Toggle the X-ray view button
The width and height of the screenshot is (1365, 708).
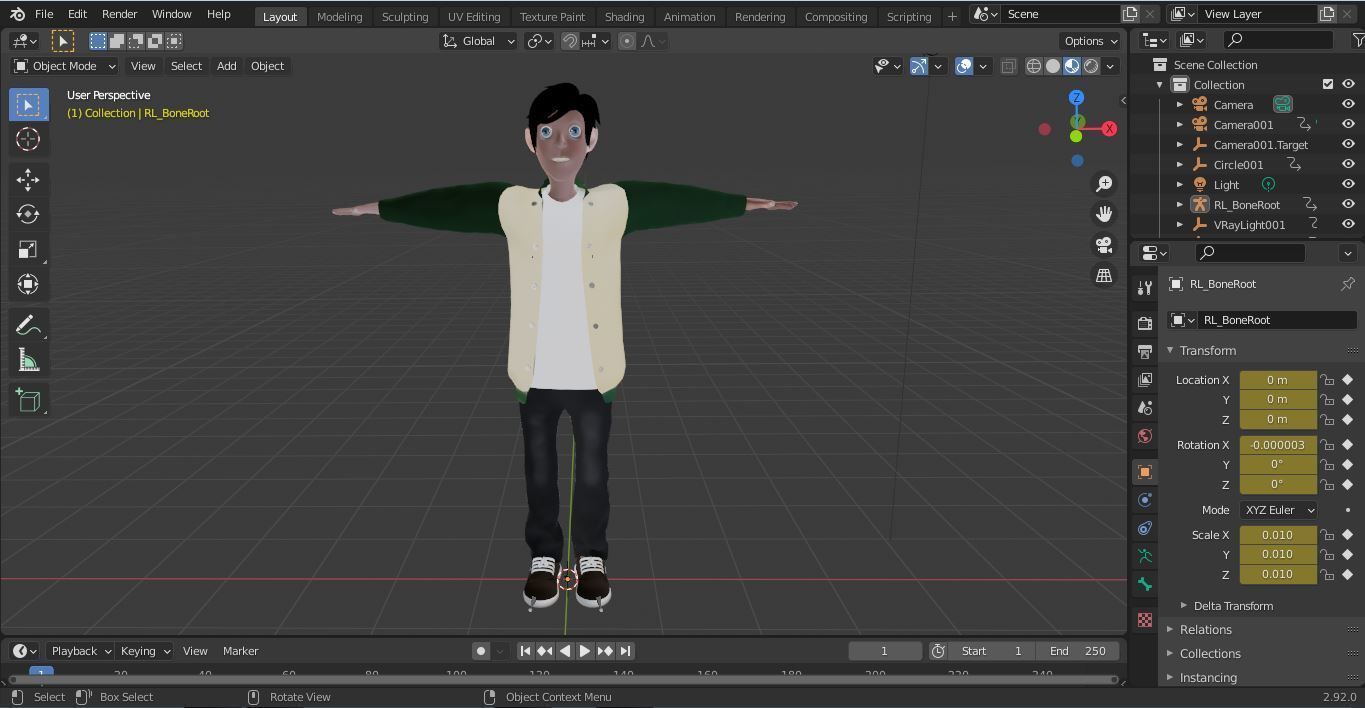(1008, 66)
